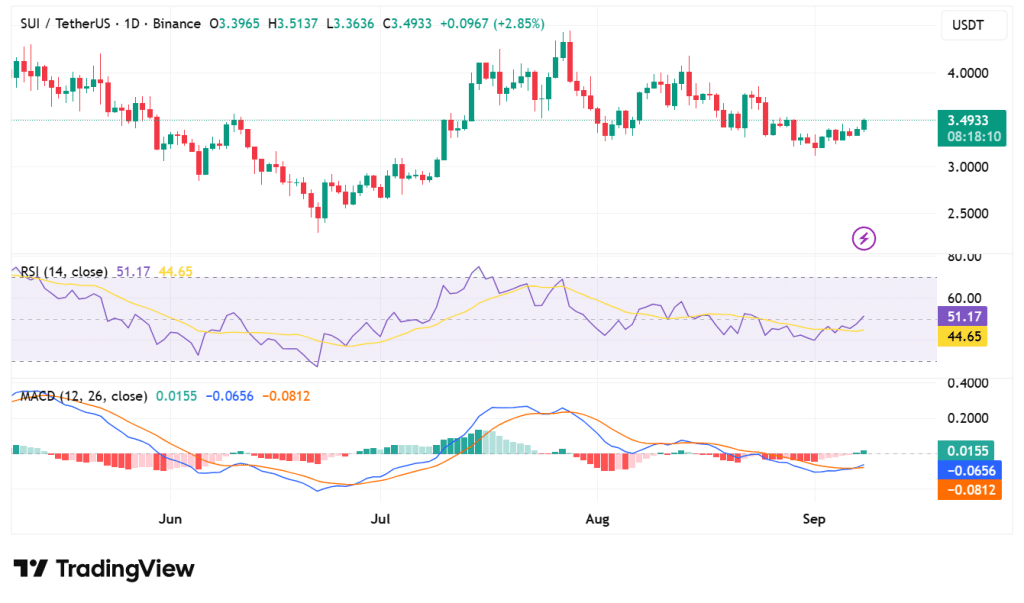Click the TradingView logo icon

click(x=30, y=569)
